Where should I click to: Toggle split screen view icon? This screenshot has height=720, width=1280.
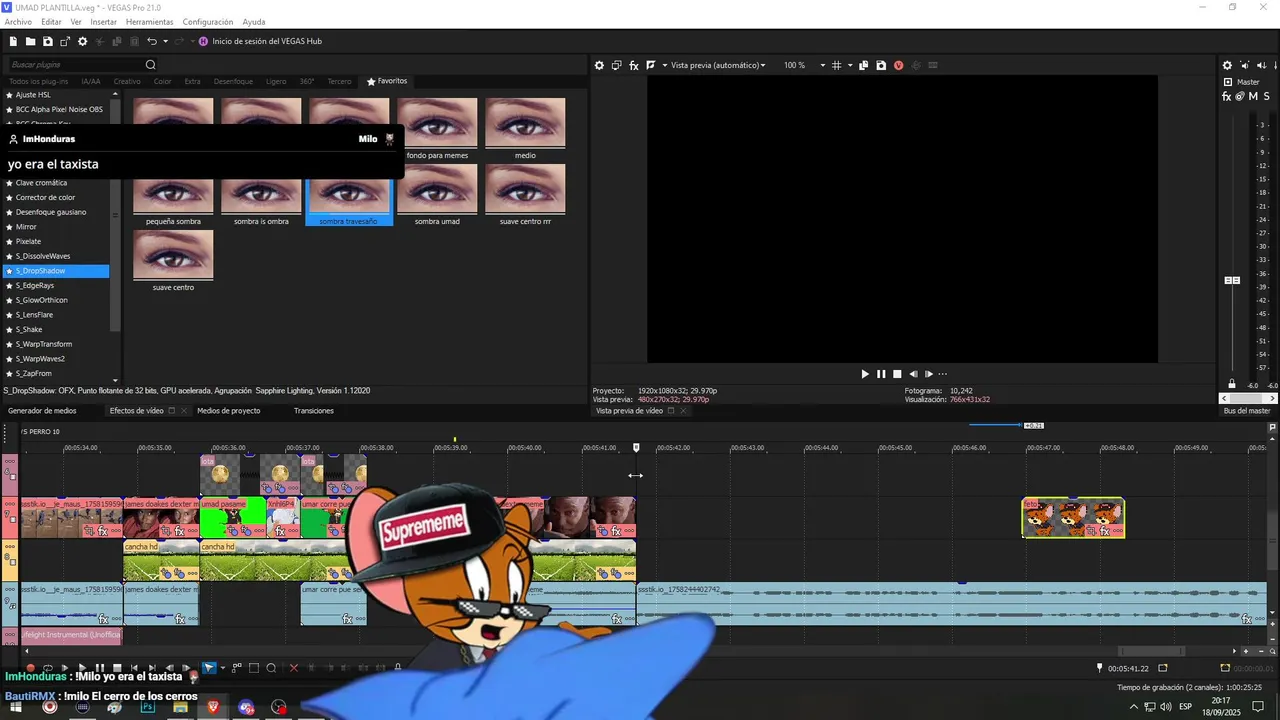click(651, 65)
